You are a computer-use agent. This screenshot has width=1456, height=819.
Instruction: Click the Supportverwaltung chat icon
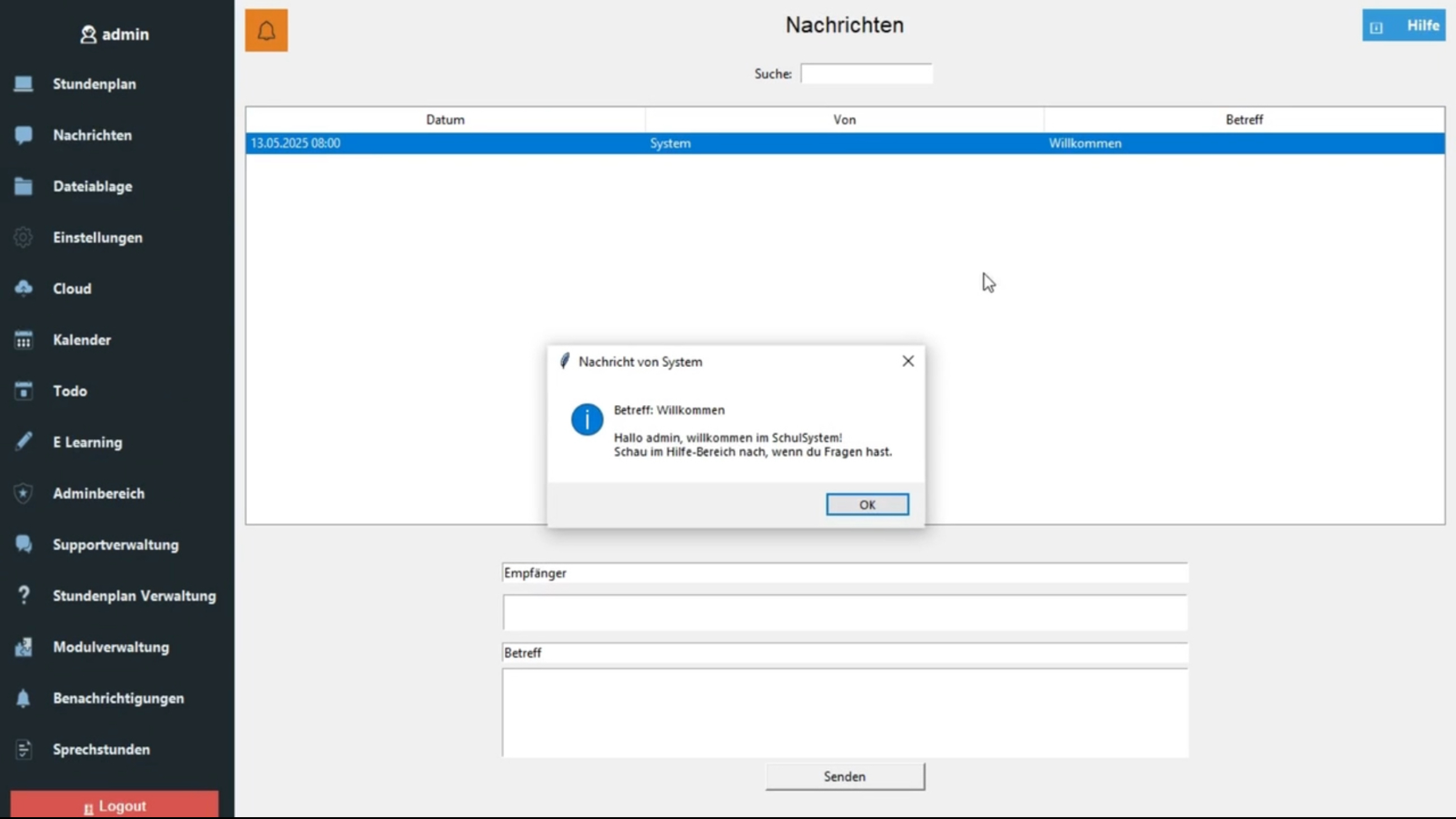click(x=23, y=544)
